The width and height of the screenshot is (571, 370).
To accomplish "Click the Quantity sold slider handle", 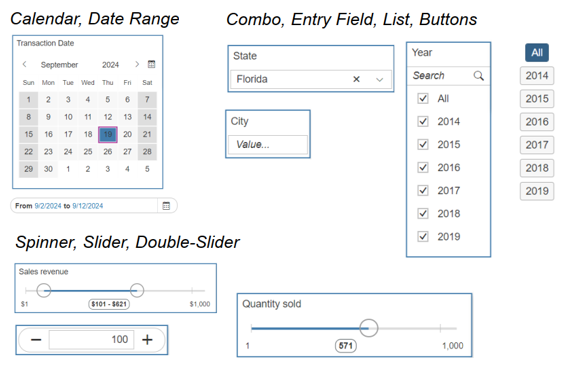I will coord(369,328).
